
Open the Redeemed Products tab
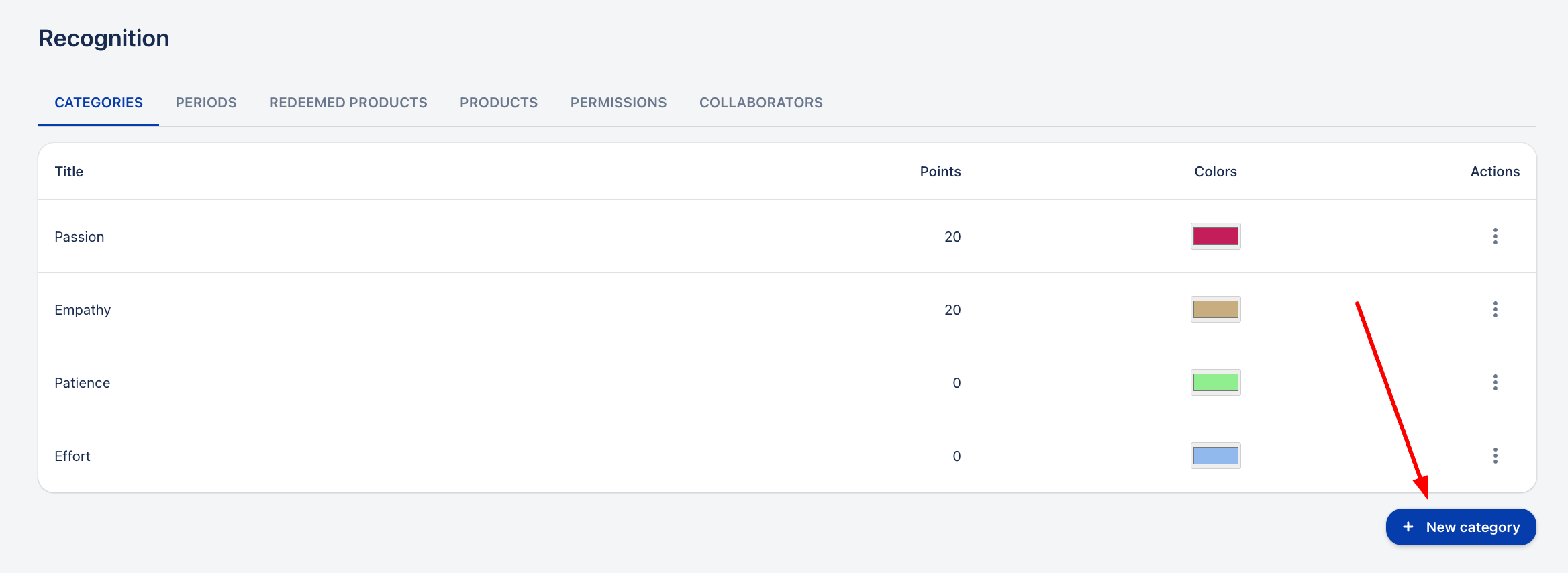point(348,103)
